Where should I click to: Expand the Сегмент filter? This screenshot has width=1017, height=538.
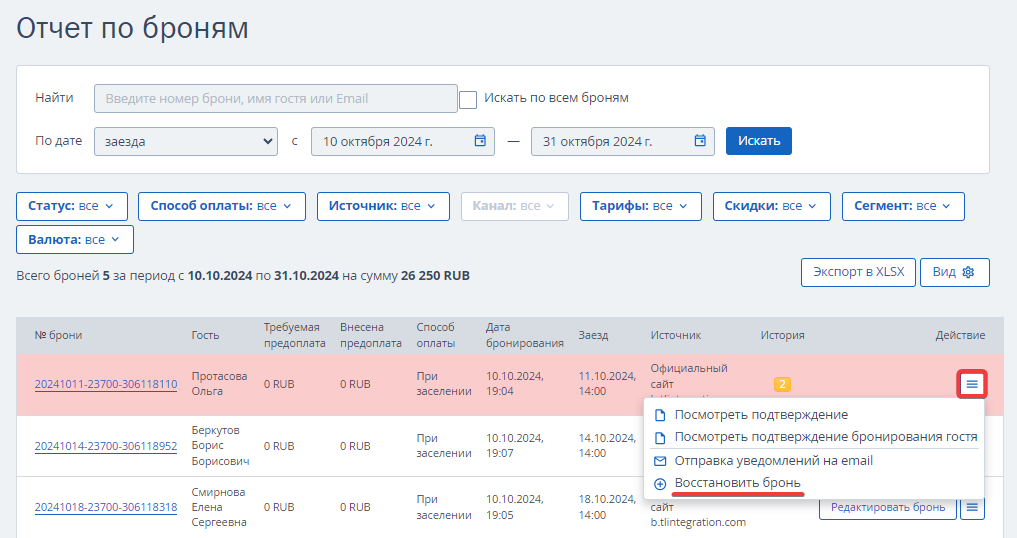coord(903,206)
